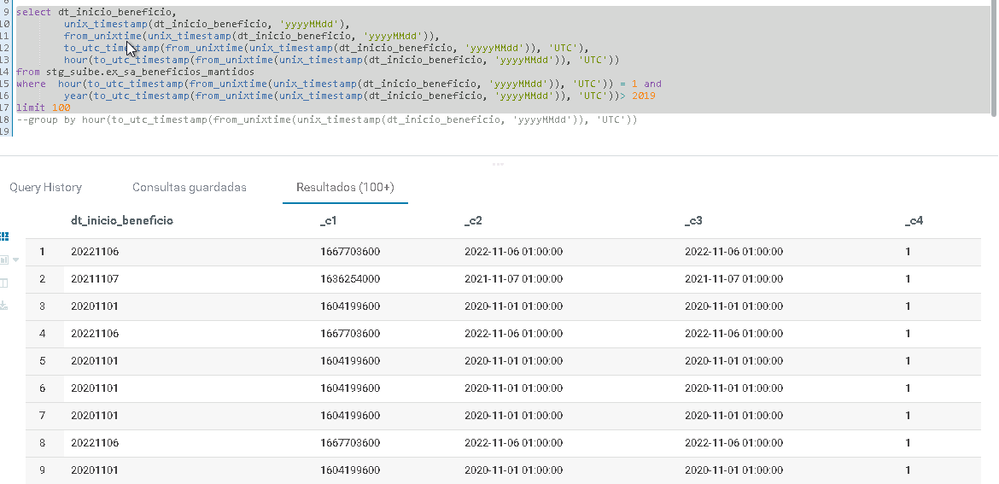
Task: Click row 5 date cell 20201101
Action: (x=95, y=361)
